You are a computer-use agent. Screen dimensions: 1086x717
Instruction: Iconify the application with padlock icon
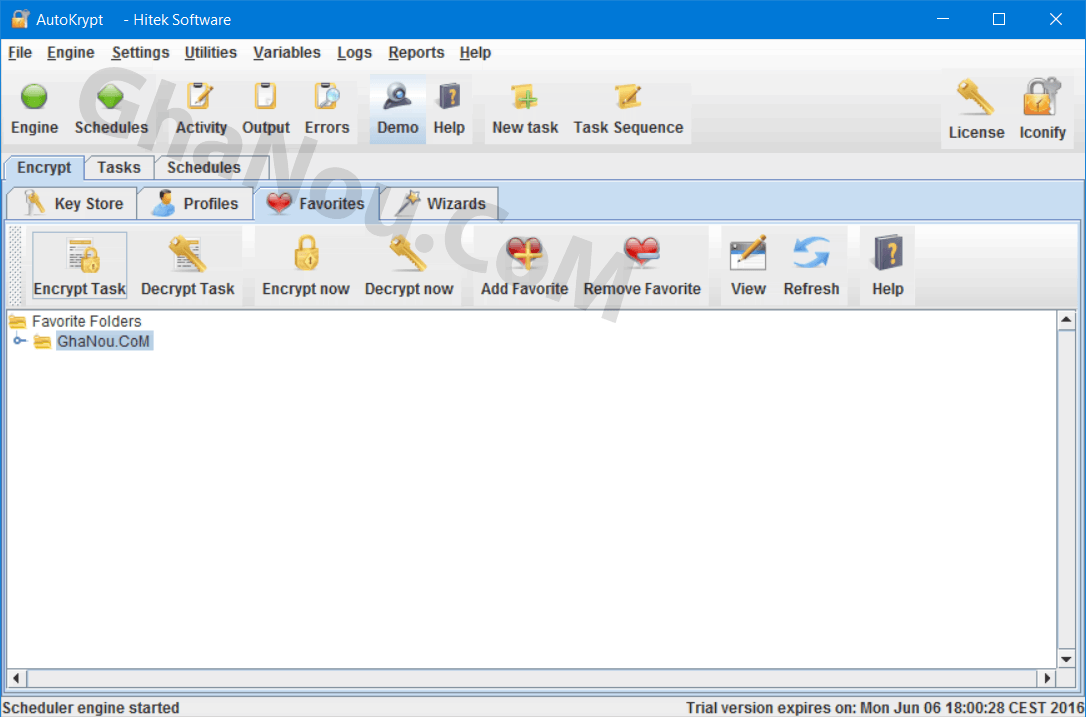1042,100
